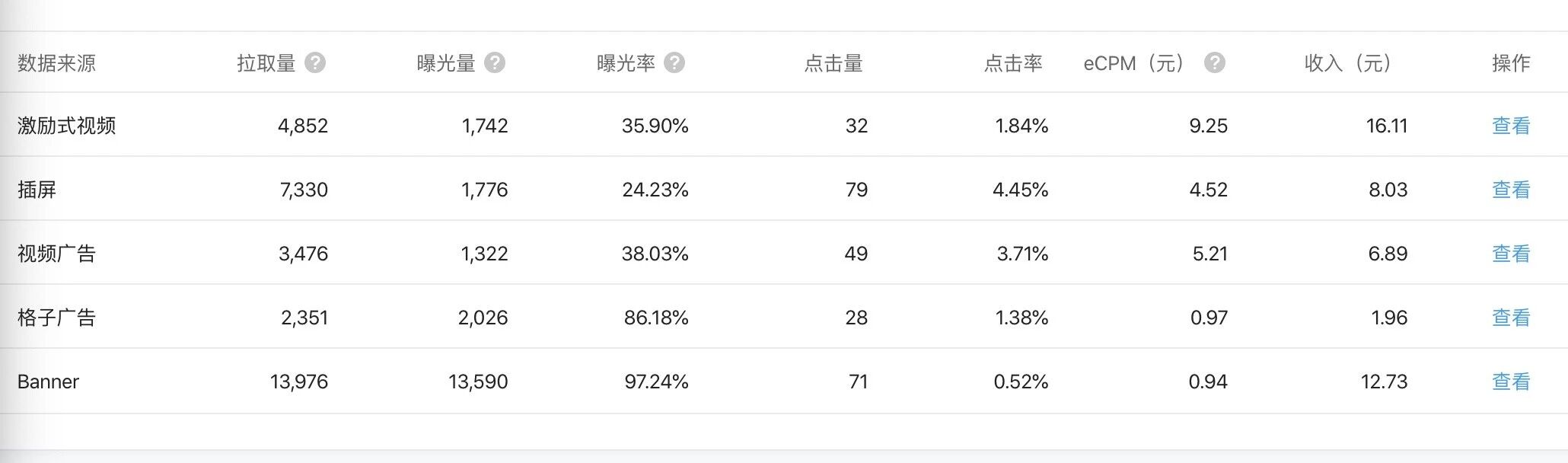This screenshot has height=463, width=1568.
Task: Select the 点击率 column header
Action: [x=1012, y=63]
